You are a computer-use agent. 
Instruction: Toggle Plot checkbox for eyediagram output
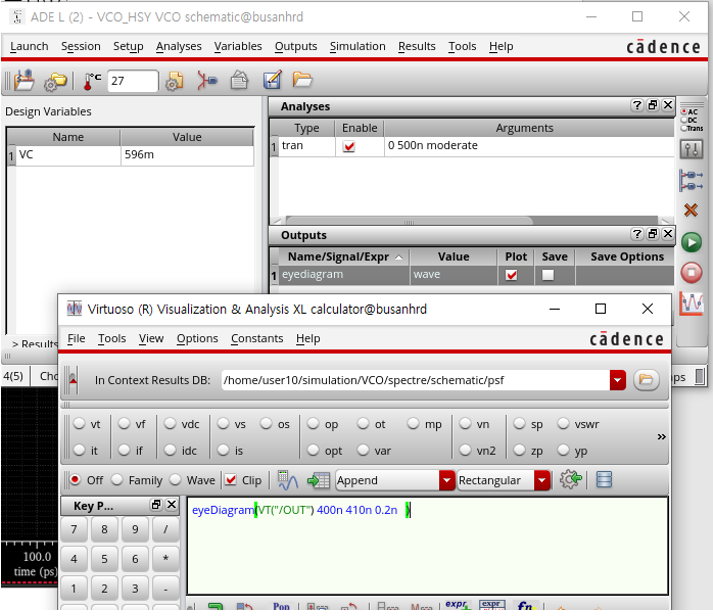(x=512, y=275)
